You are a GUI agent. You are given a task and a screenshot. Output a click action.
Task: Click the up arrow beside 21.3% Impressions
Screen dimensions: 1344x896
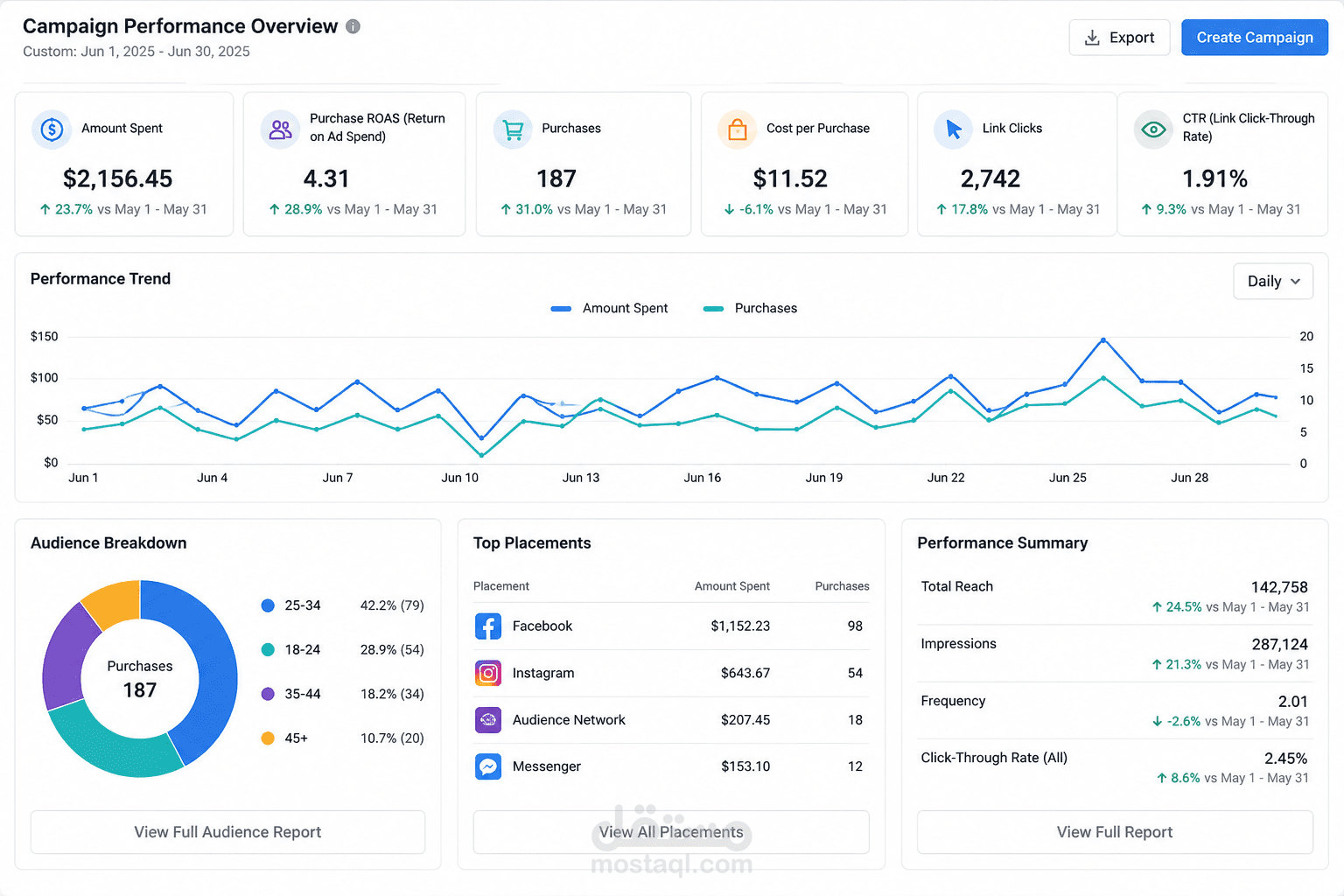(x=1157, y=665)
